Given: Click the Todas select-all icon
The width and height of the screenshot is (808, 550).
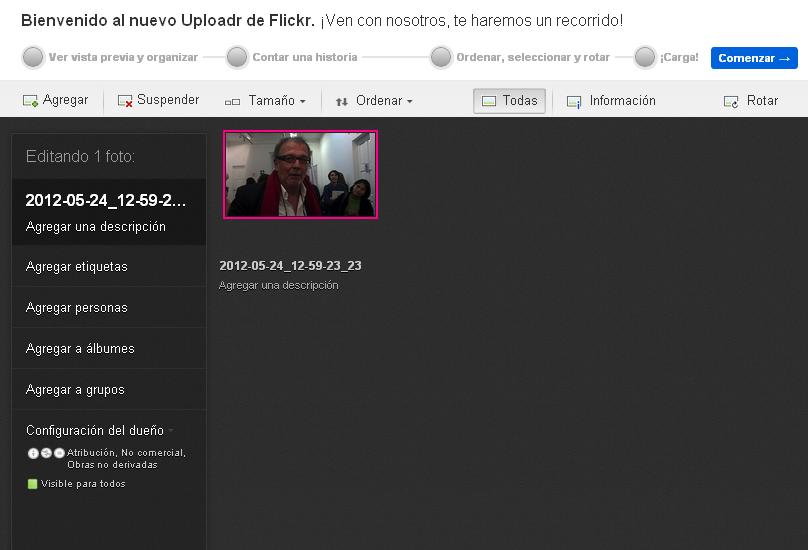Looking at the screenshot, I should 489,101.
